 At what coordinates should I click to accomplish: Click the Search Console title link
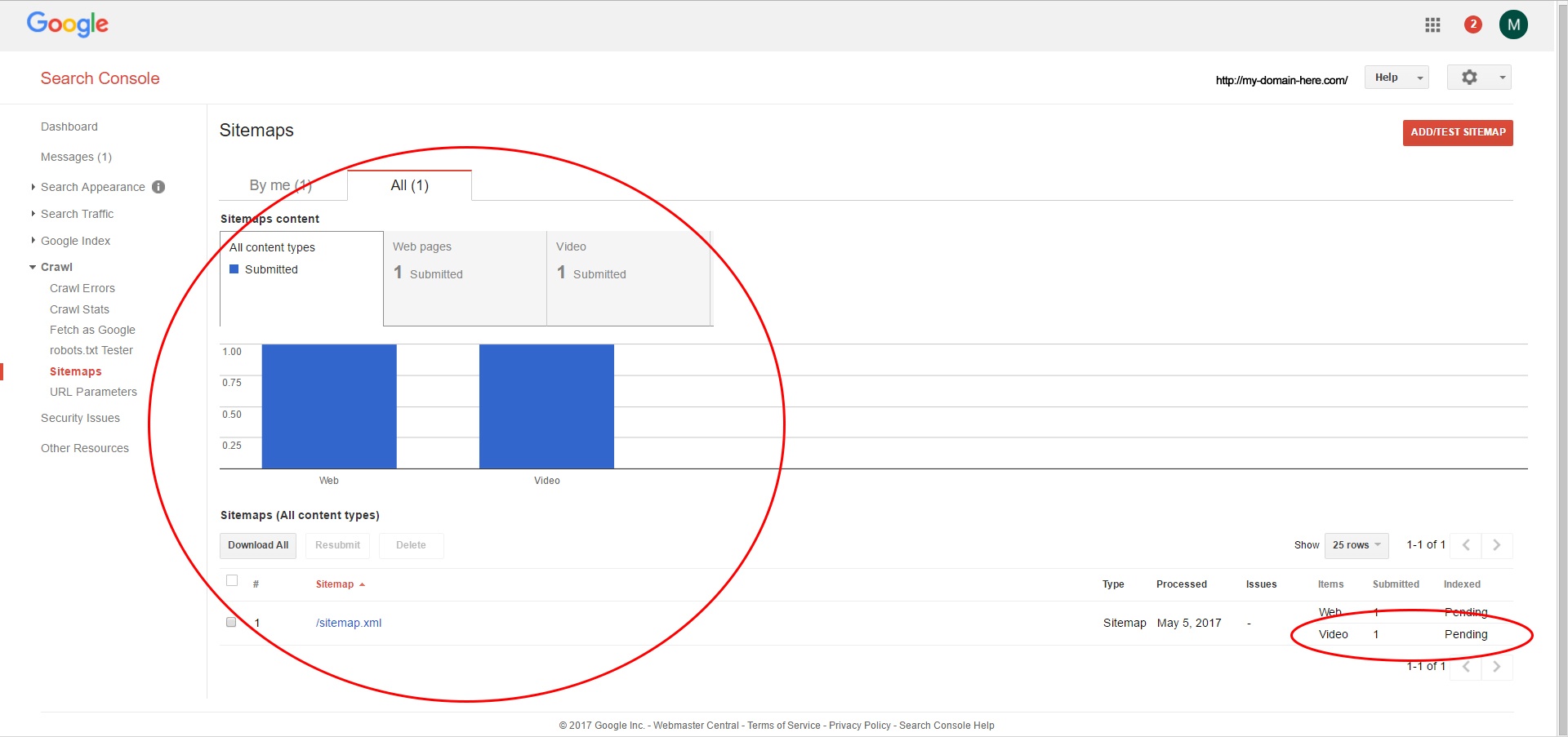(100, 78)
